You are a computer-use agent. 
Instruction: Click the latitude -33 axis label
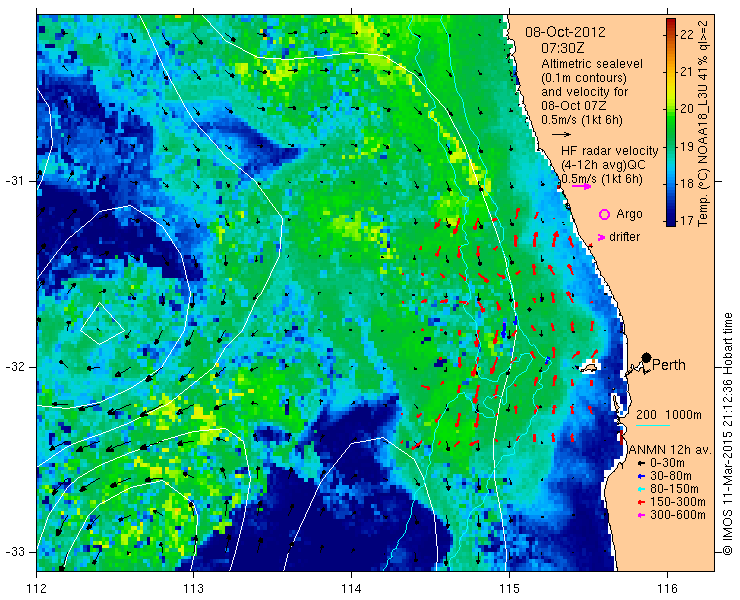coord(14,551)
